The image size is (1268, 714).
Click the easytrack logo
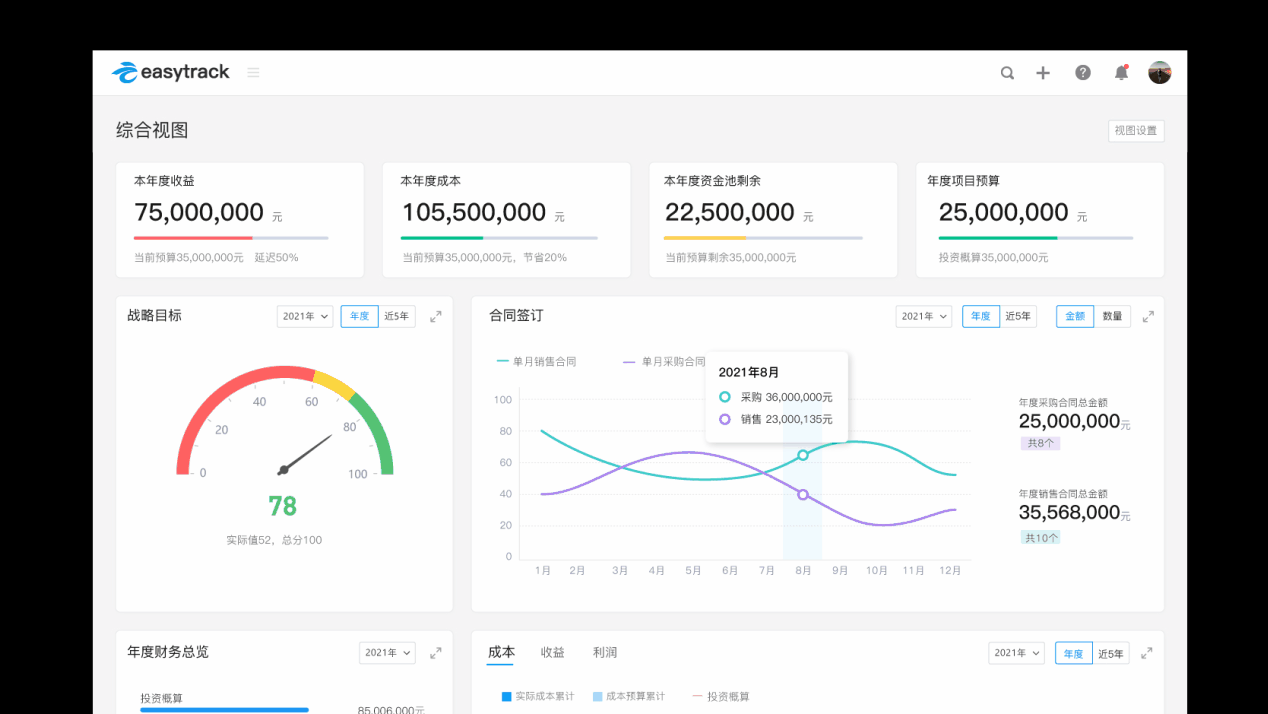pos(170,72)
